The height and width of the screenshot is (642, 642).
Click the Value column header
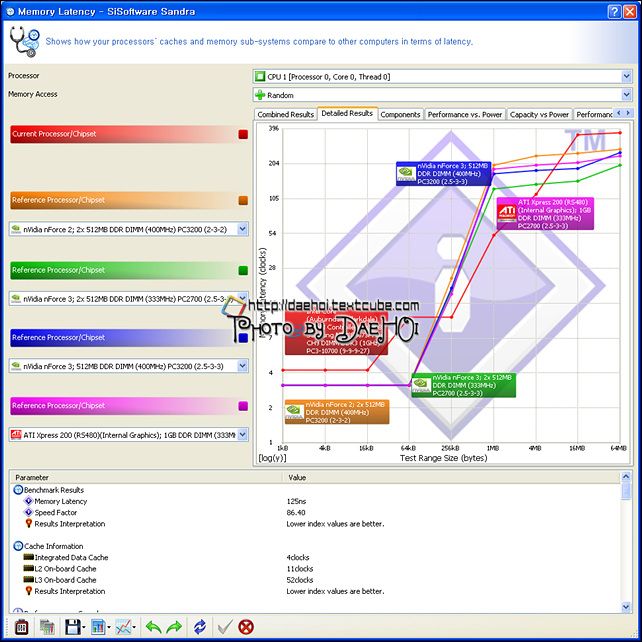tap(451, 477)
